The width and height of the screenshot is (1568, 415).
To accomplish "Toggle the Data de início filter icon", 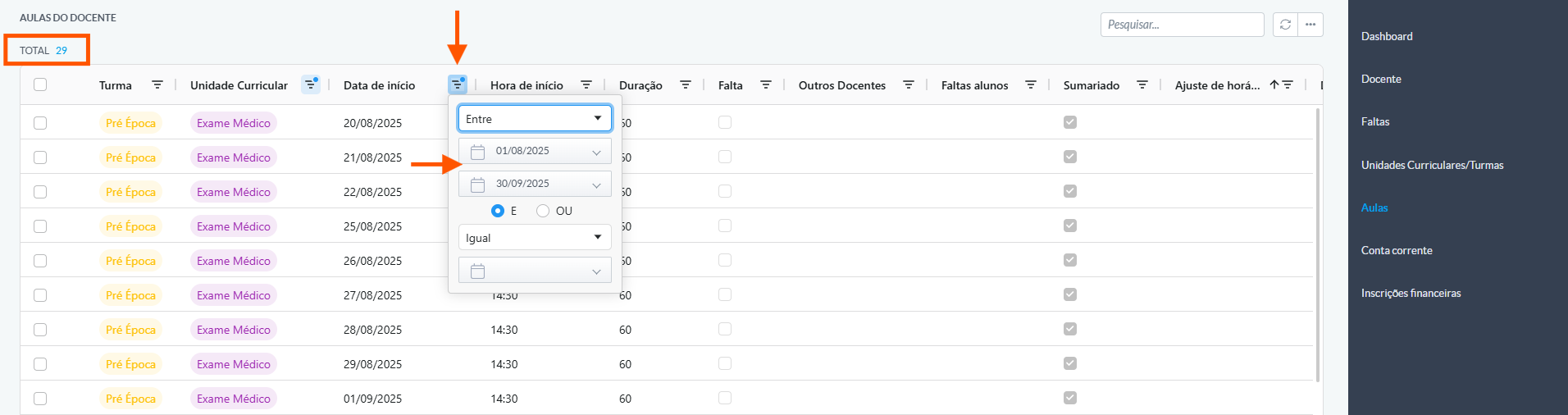I will [458, 84].
